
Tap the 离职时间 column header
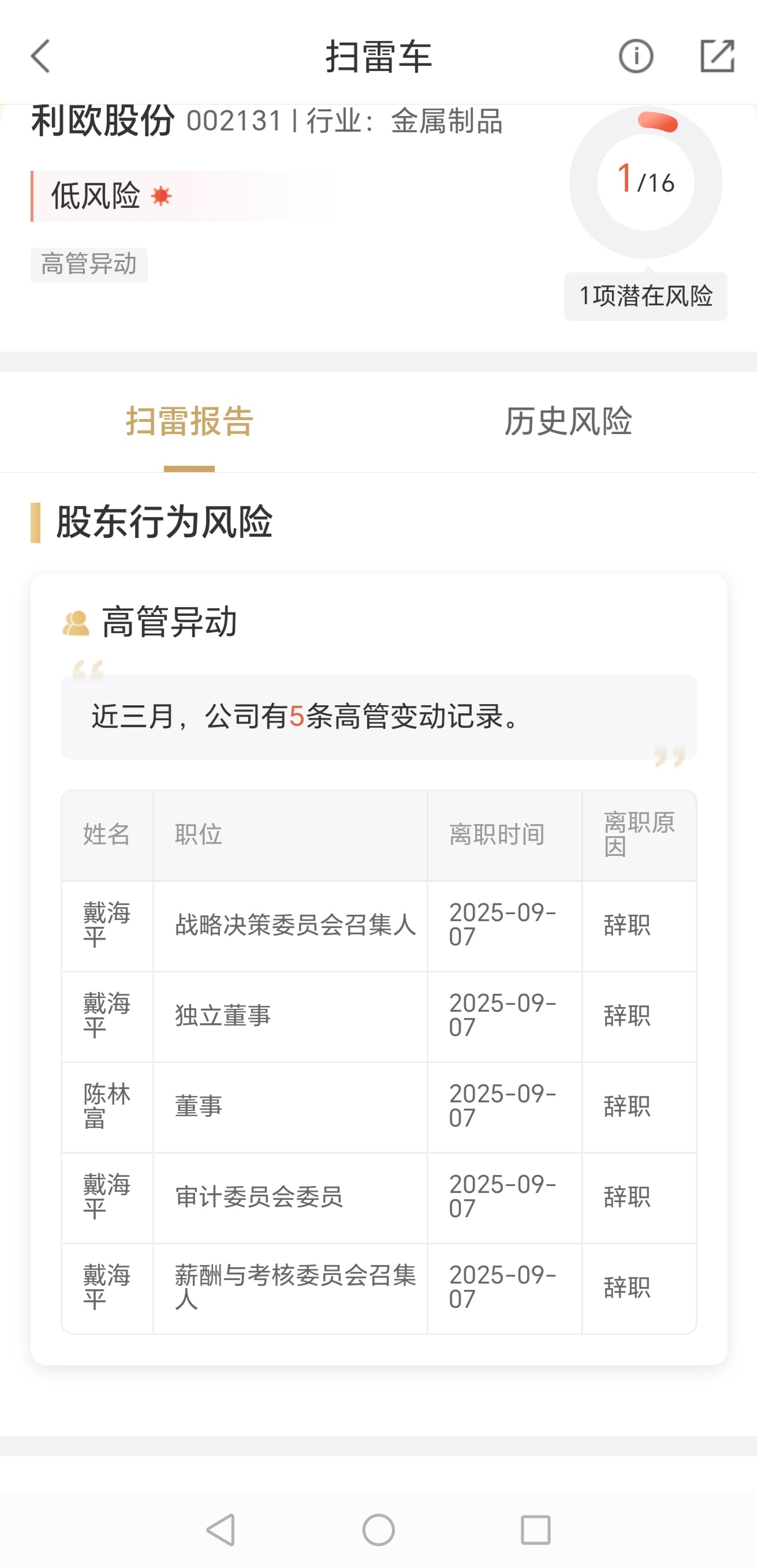(497, 834)
